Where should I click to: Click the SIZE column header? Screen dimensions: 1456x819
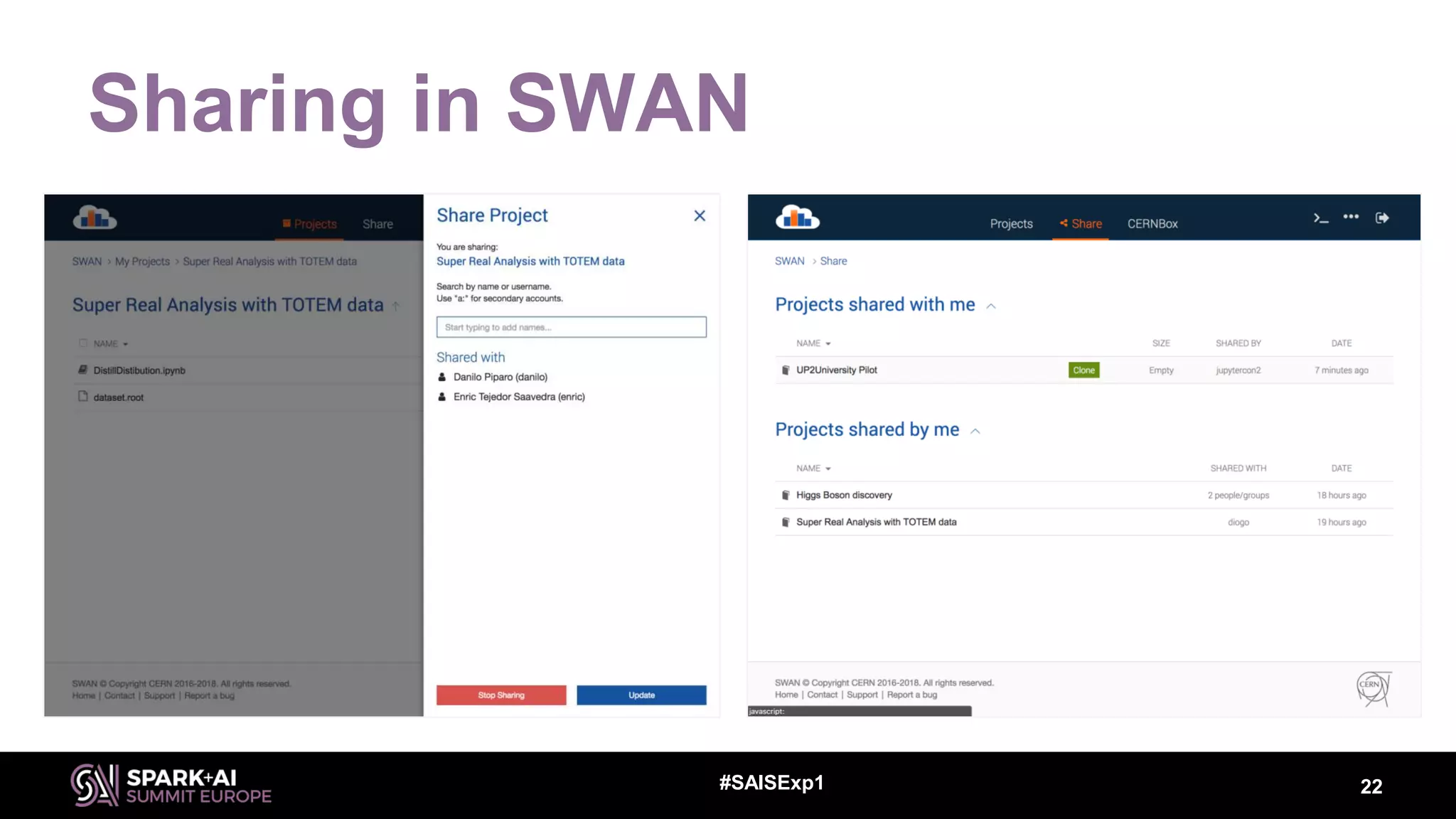click(x=1161, y=343)
